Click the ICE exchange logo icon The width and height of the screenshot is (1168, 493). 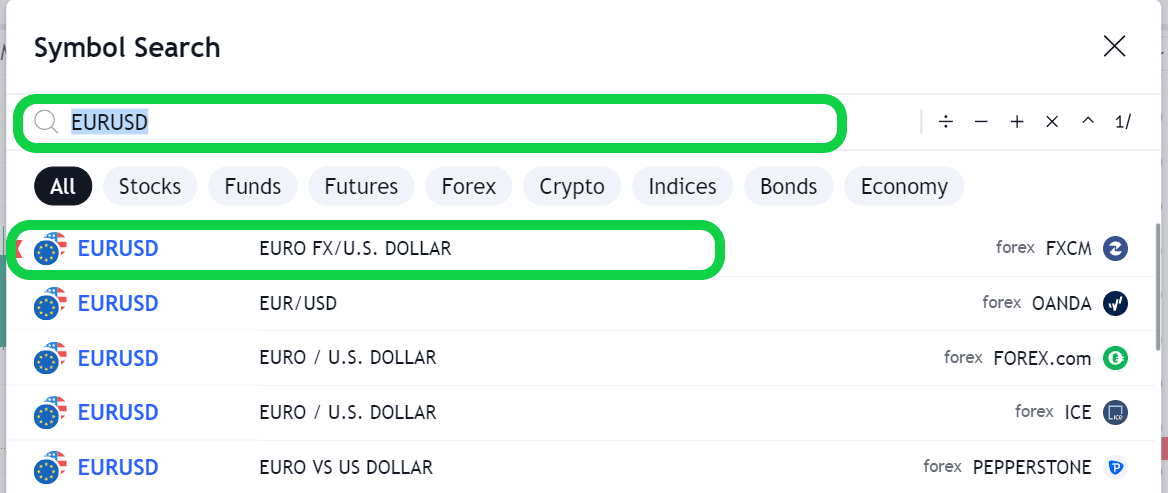(1115, 412)
